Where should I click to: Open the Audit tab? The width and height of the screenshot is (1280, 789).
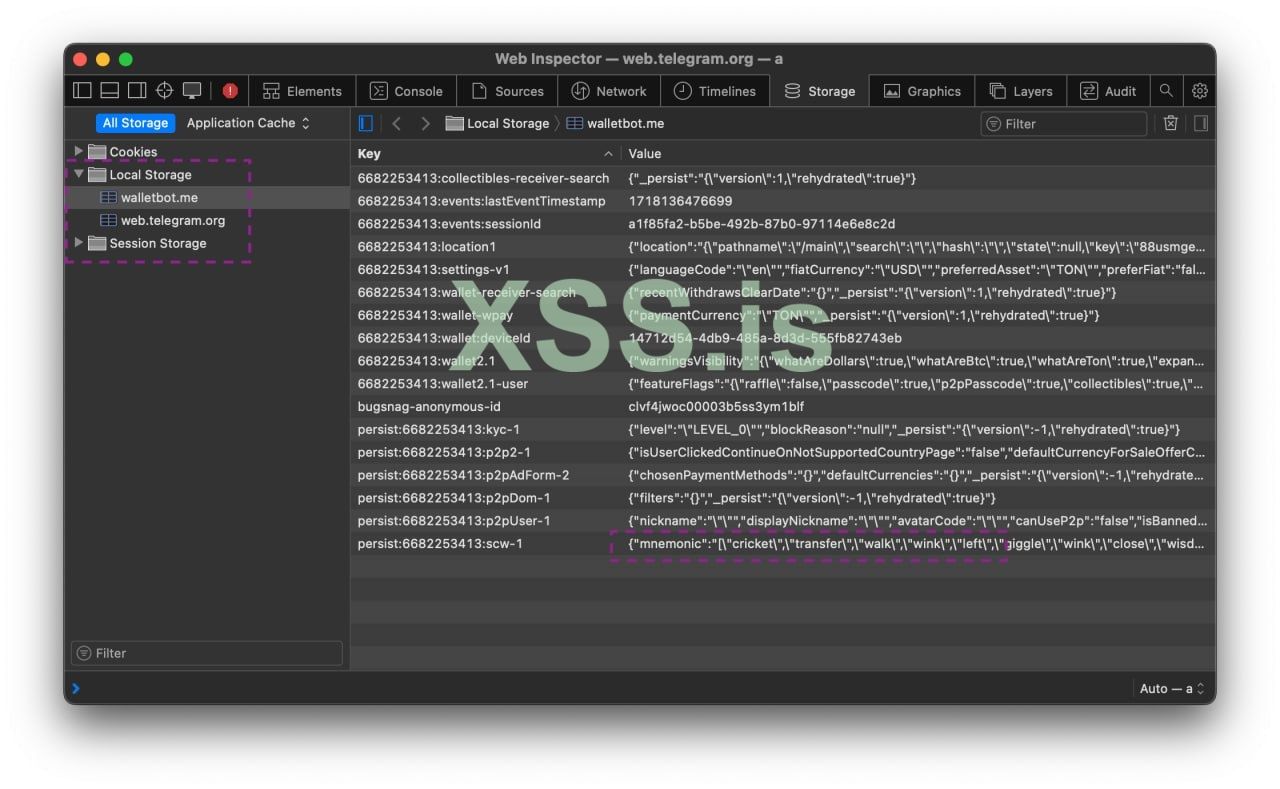tap(1108, 91)
